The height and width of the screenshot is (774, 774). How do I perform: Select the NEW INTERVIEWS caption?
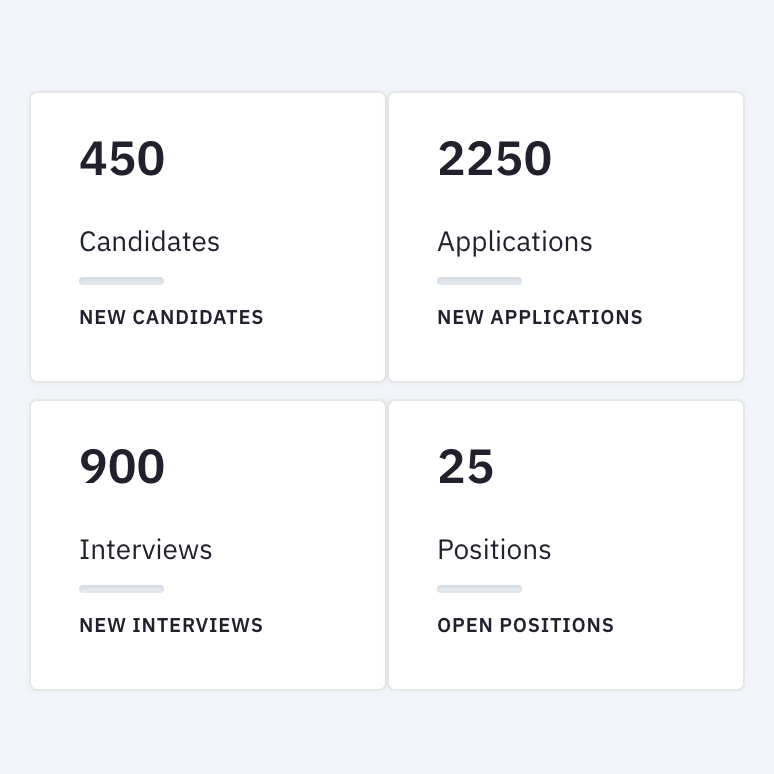click(x=171, y=626)
